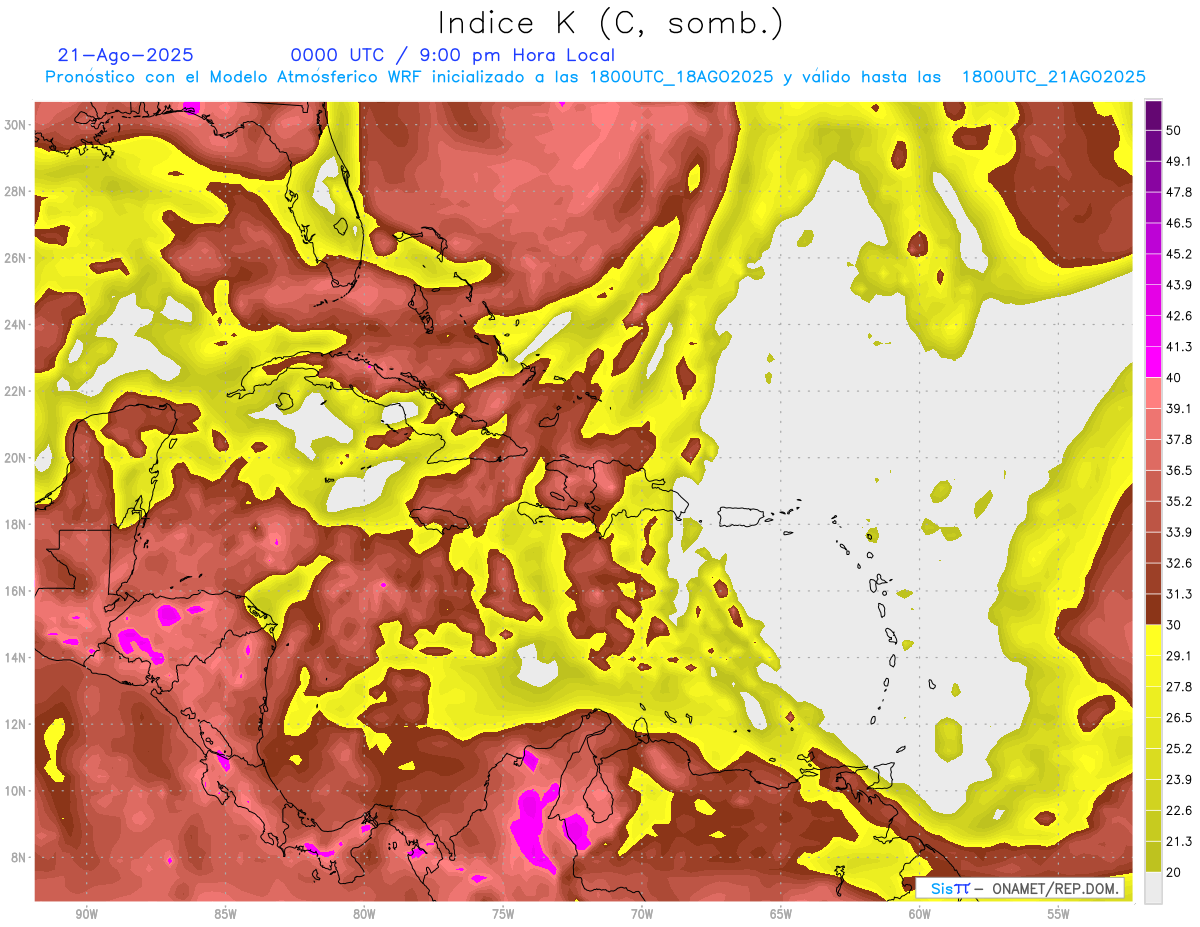1200x927 pixels.
Task: Click the latitude label '8N'
Action: coord(19,857)
